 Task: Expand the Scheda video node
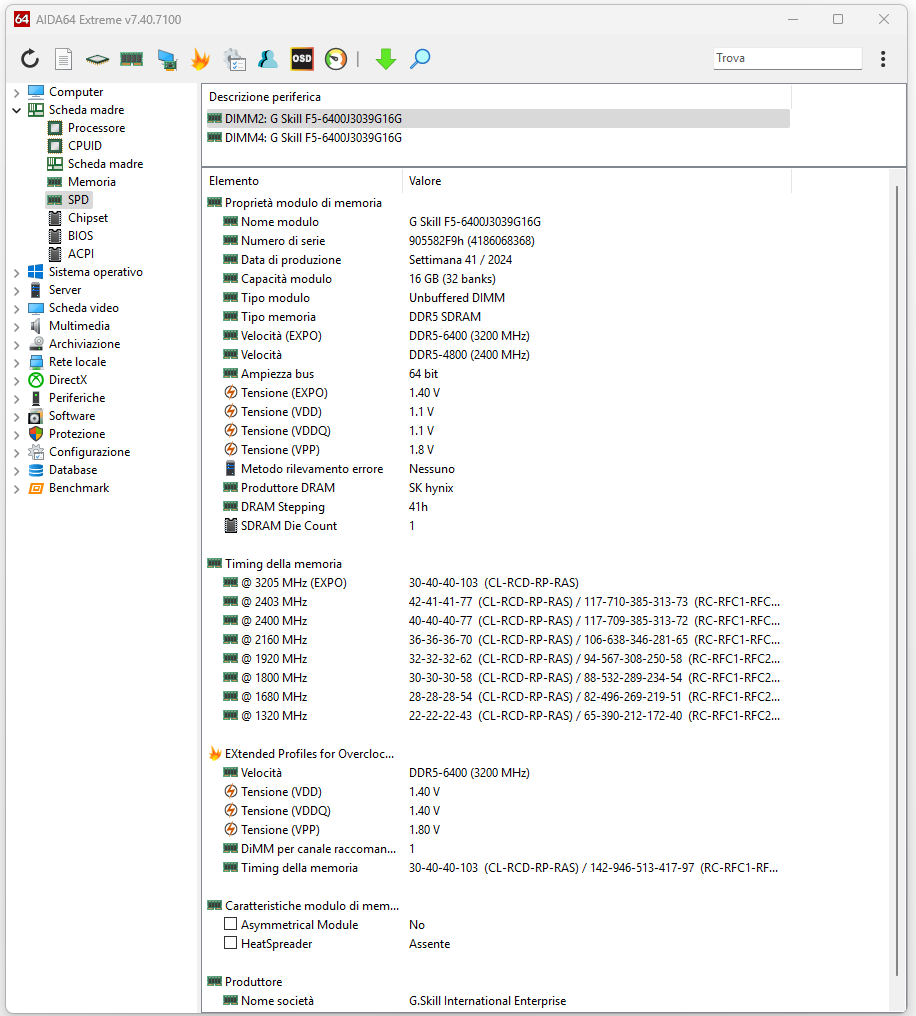pos(17,309)
